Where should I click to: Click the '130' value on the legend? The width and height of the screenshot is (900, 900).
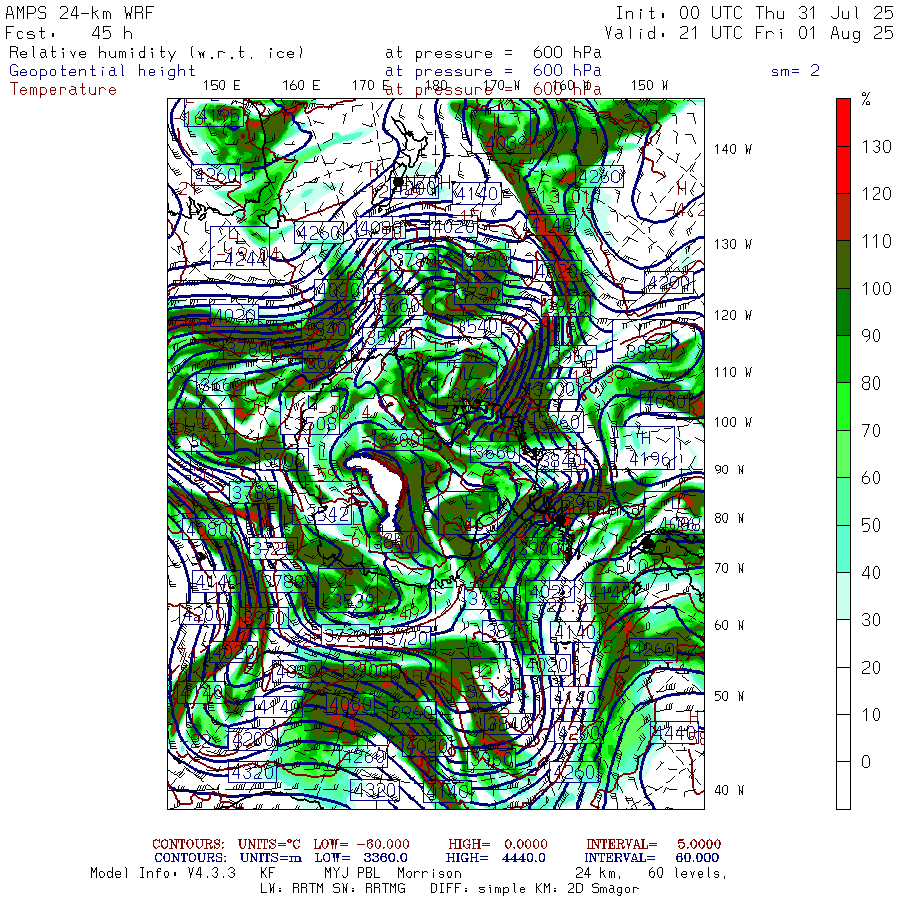[x=876, y=147]
